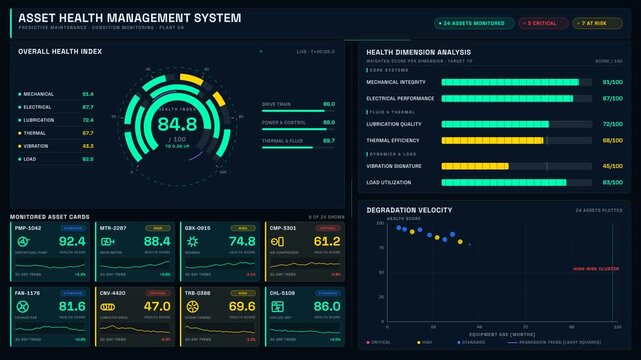
Task: Click the yellow Vibration Signature score bar
Action: [516, 166]
